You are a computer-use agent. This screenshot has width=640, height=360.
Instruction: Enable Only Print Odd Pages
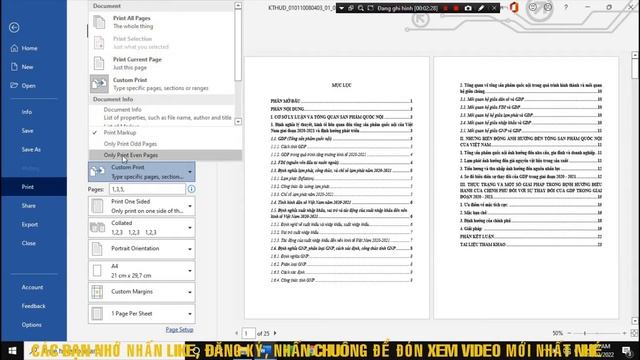pyautogui.click(x=165, y=144)
